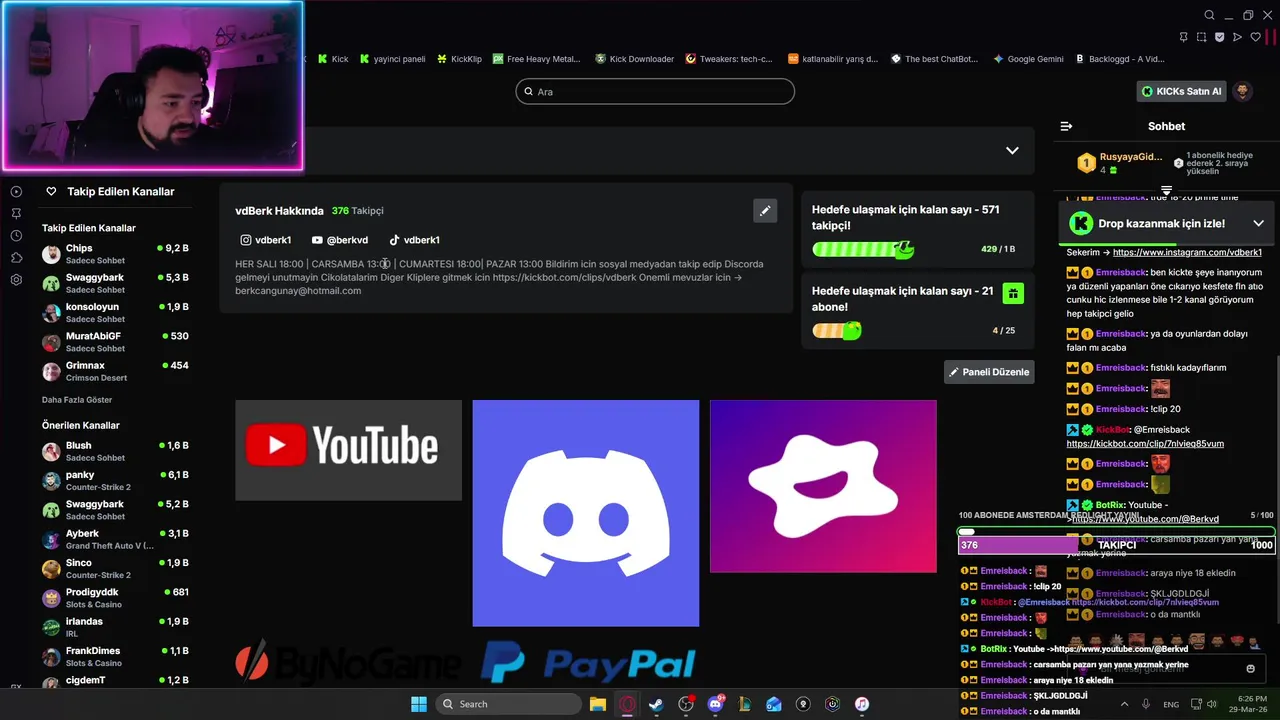
Task: Open the user profile avatar
Action: (x=1242, y=91)
